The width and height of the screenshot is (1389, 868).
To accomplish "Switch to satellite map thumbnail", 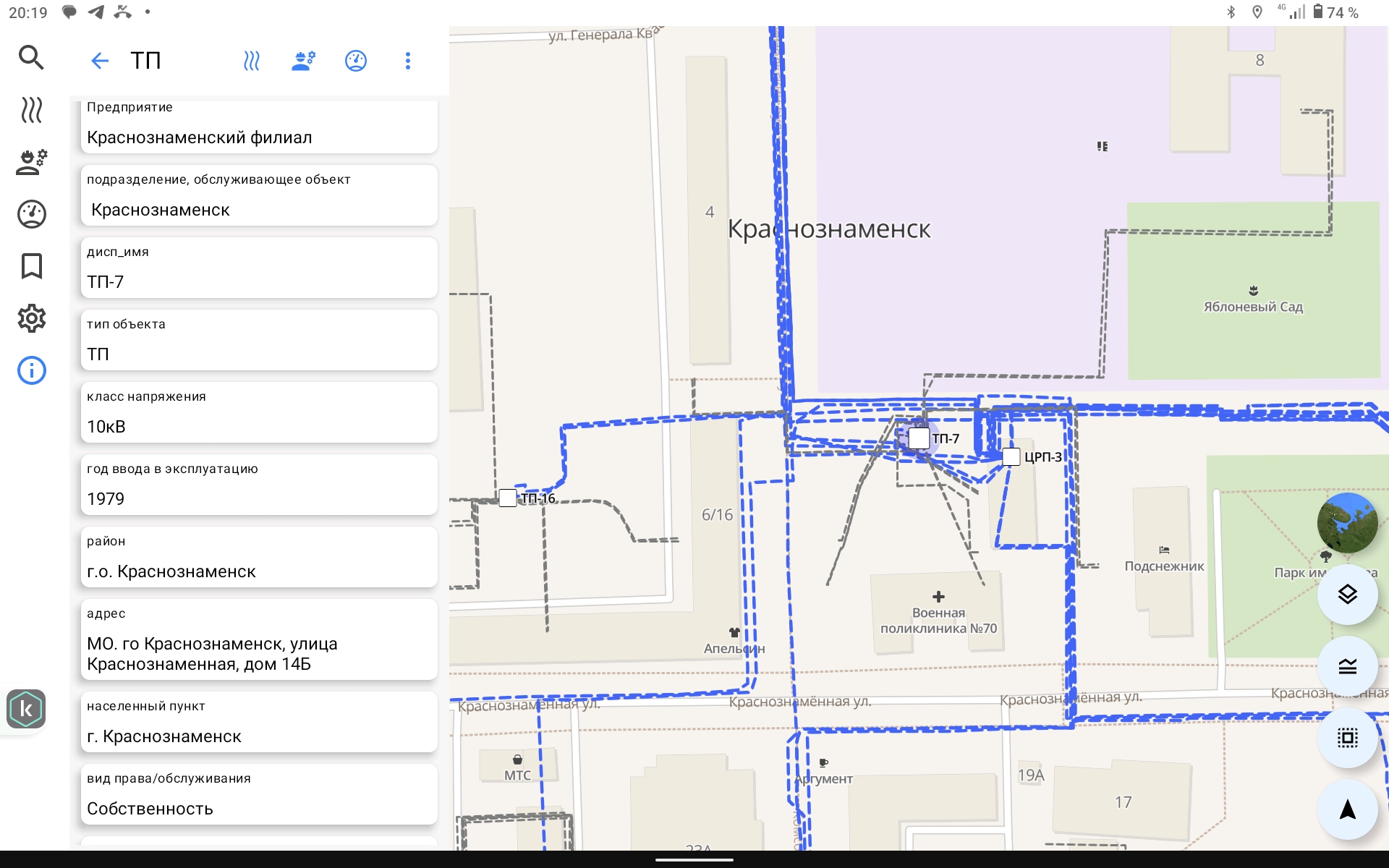I will (1347, 523).
